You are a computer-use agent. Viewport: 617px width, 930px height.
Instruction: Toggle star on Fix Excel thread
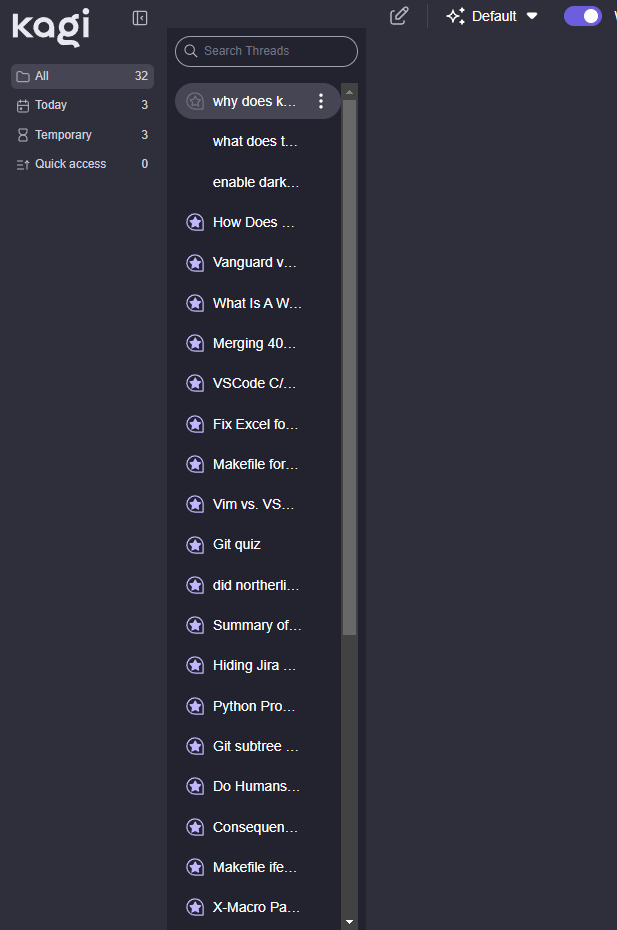(x=196, y=424)
